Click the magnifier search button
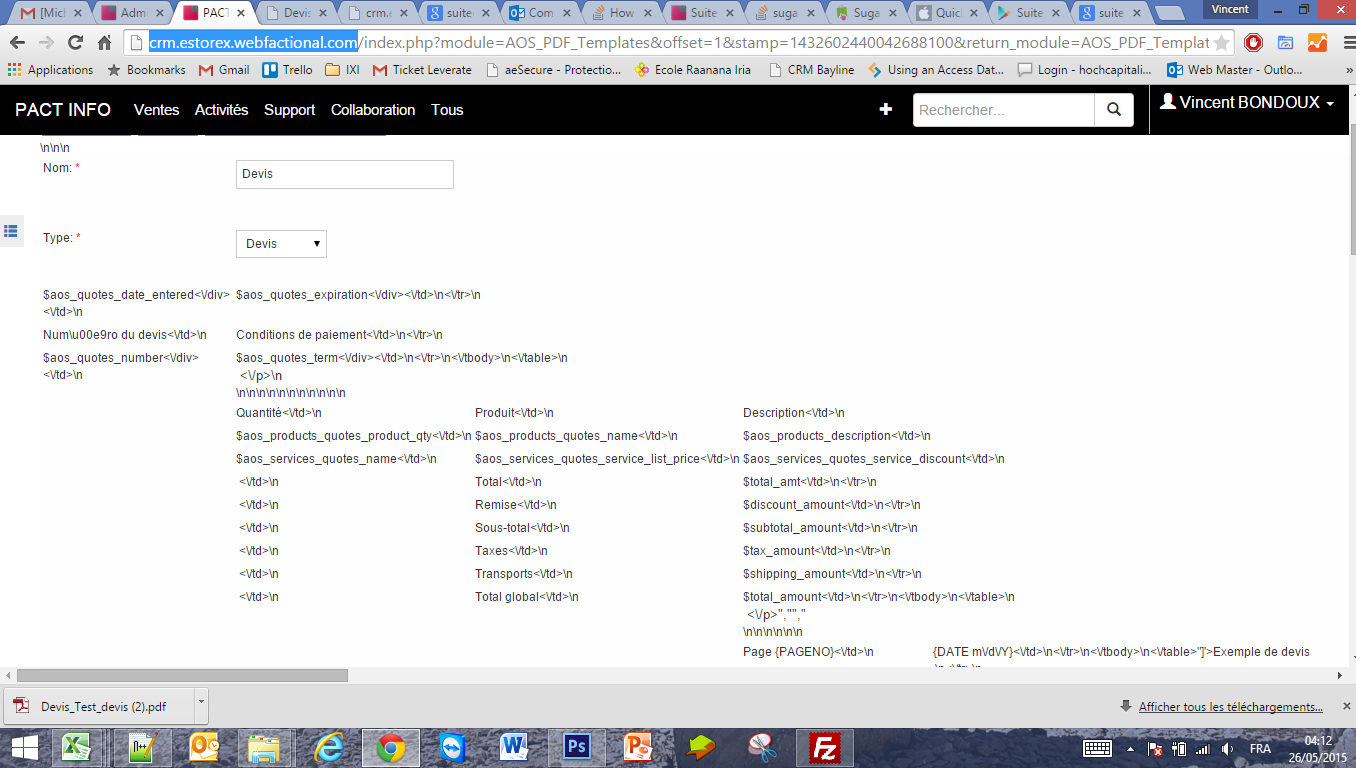The width and height of the screenshot is (1356, 768). (x=1114, y=110)
